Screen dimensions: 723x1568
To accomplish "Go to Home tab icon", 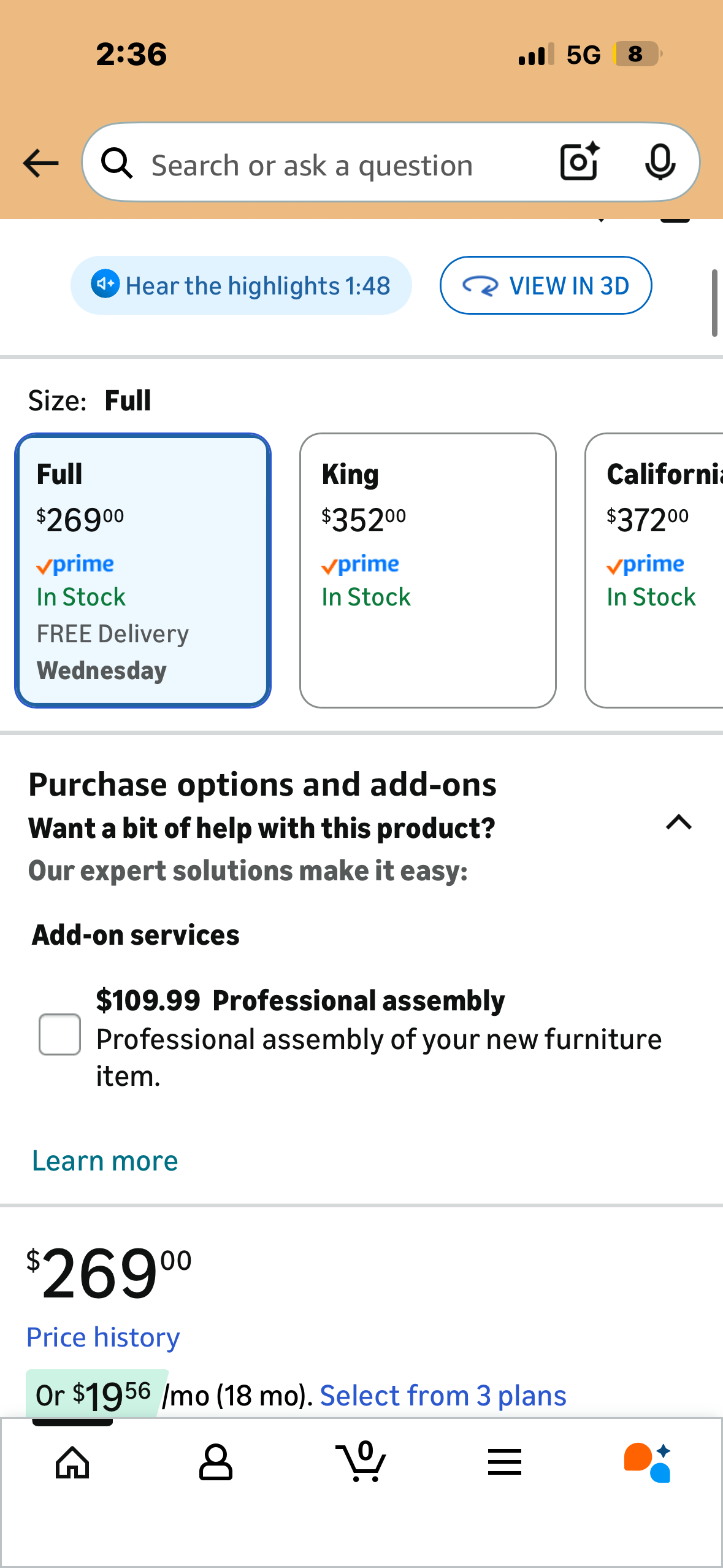I will pyautogui.click(x=72, y=1462).
